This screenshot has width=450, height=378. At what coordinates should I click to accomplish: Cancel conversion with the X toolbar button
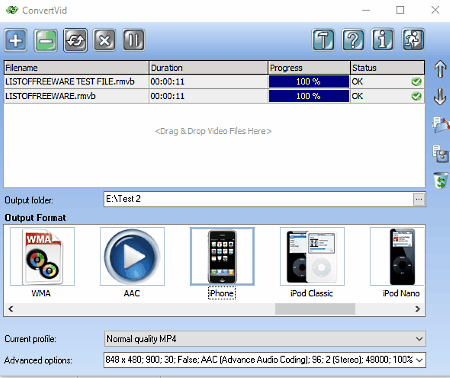[104, 40]
